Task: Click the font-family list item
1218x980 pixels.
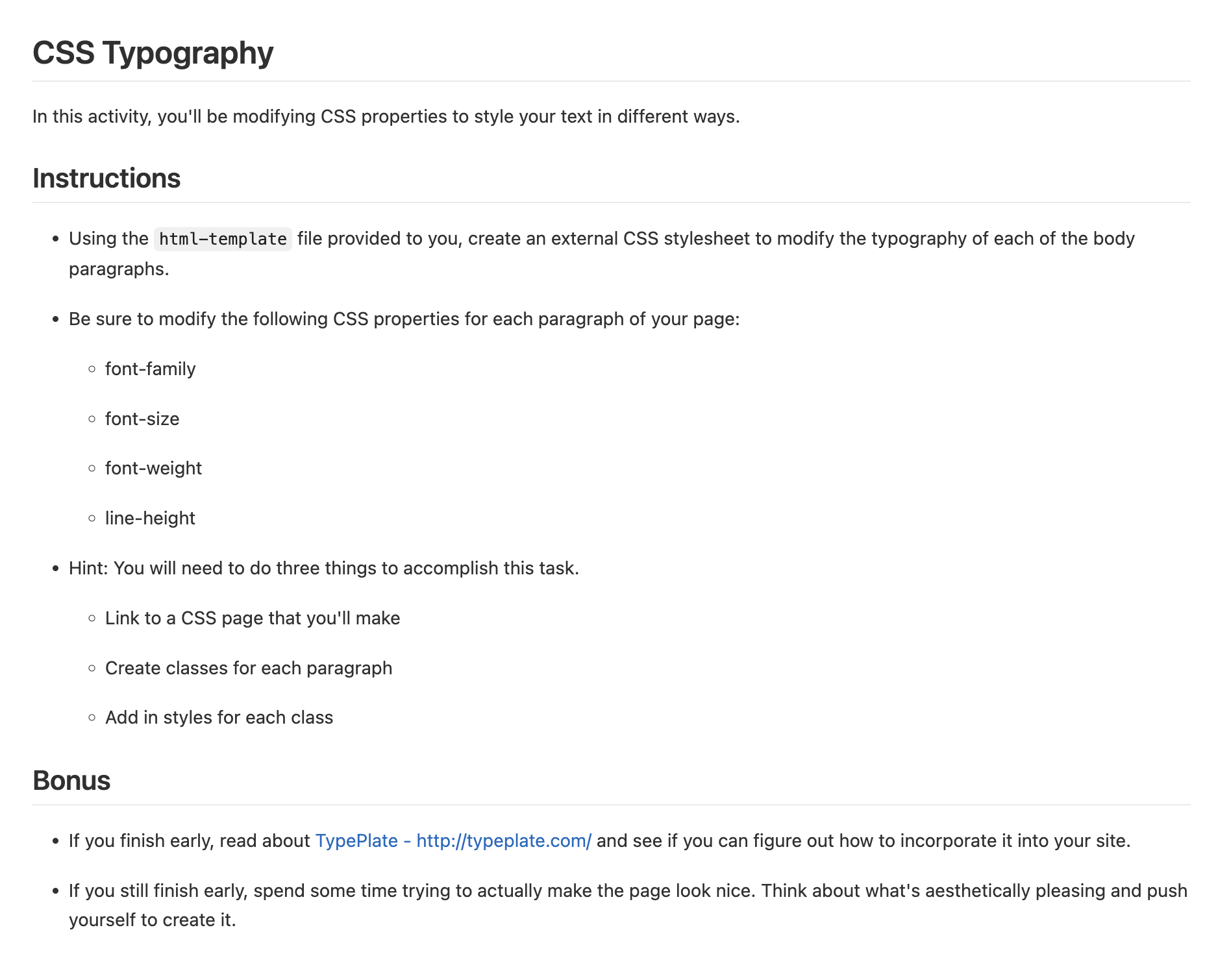Action: (150, 369)
